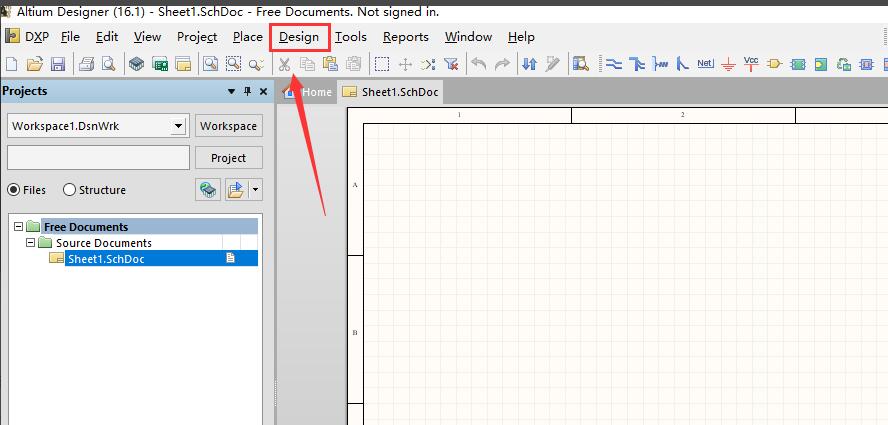
Task: Select the Files radio button
Action: (13, 190)
